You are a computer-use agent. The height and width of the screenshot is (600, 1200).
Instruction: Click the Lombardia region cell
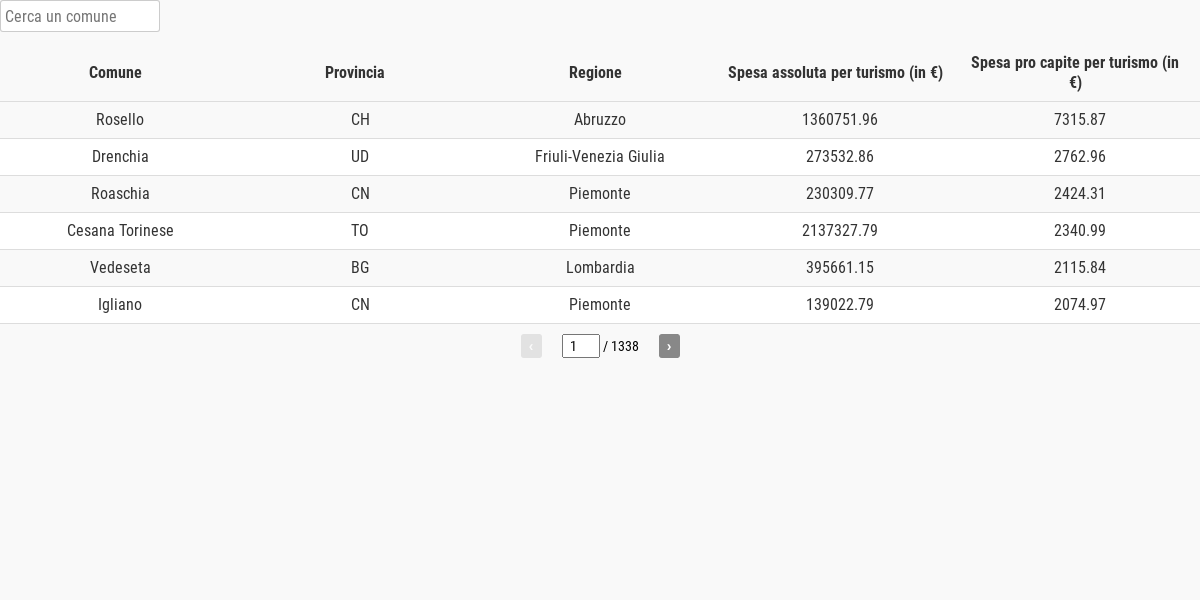click(x=600, y=268)
